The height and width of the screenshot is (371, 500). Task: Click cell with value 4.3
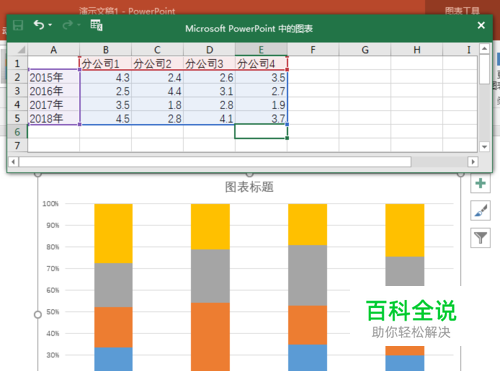[x=105, y=77]
